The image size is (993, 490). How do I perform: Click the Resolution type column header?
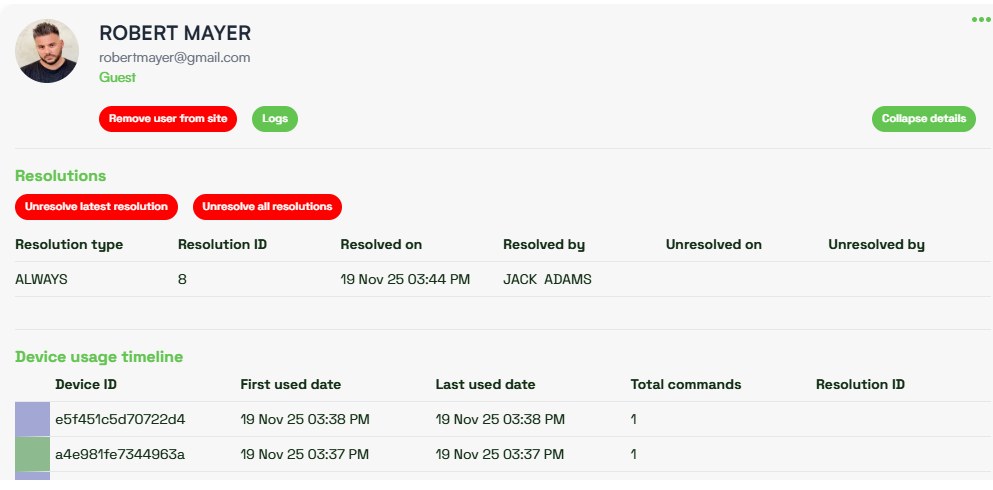click(x=69, y=245)
